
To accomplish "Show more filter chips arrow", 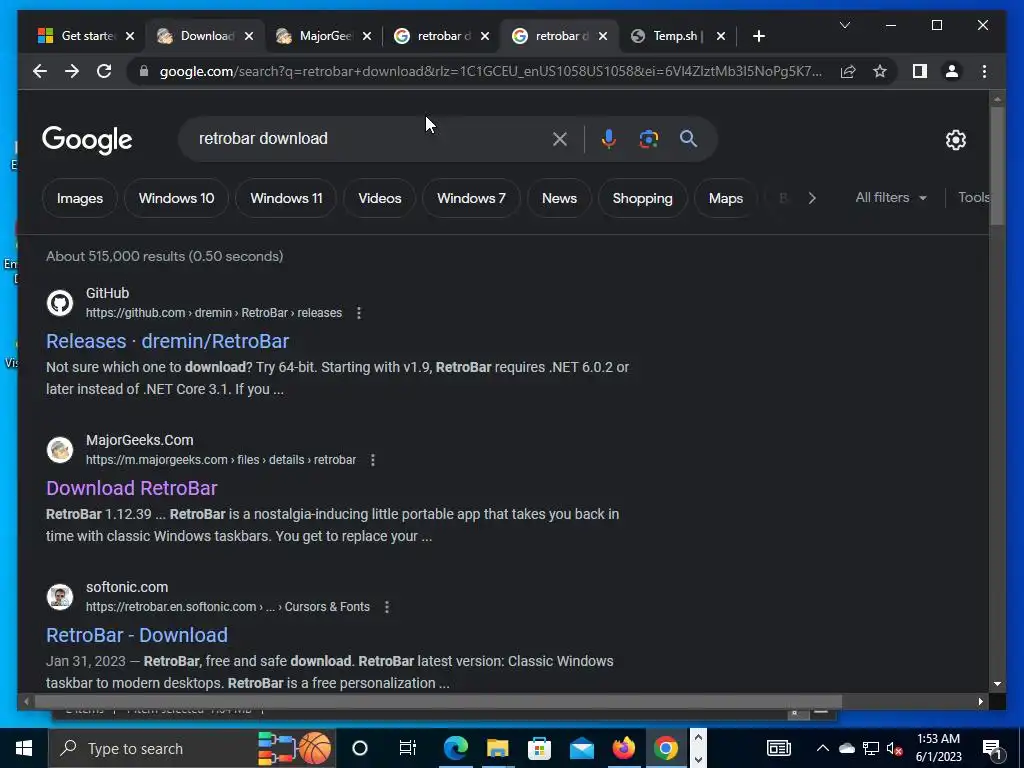I will coord(812,198).
